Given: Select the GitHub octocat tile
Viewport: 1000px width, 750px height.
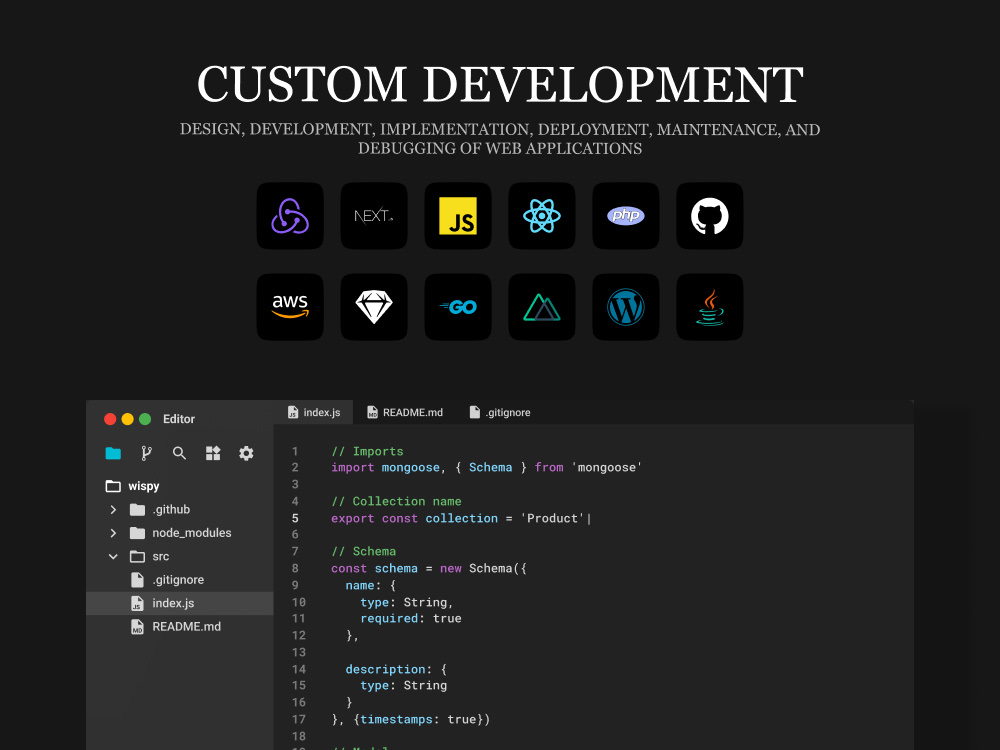Looking at the screenshot, I should click(x=710, y=216).
